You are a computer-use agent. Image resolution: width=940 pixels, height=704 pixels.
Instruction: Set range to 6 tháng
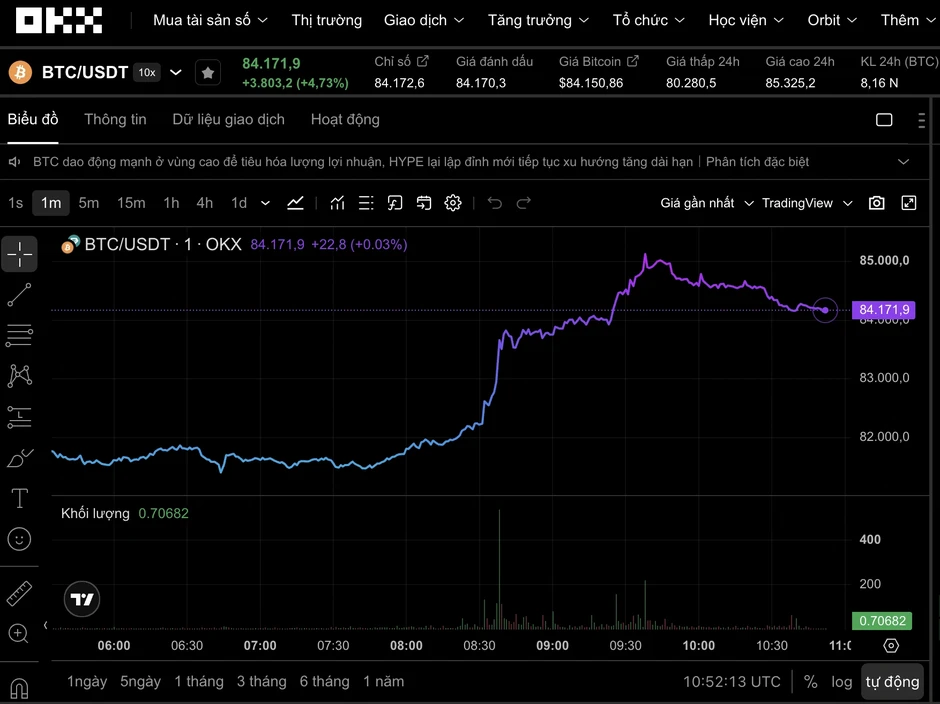pyautogui.click(x=324, y=682)
